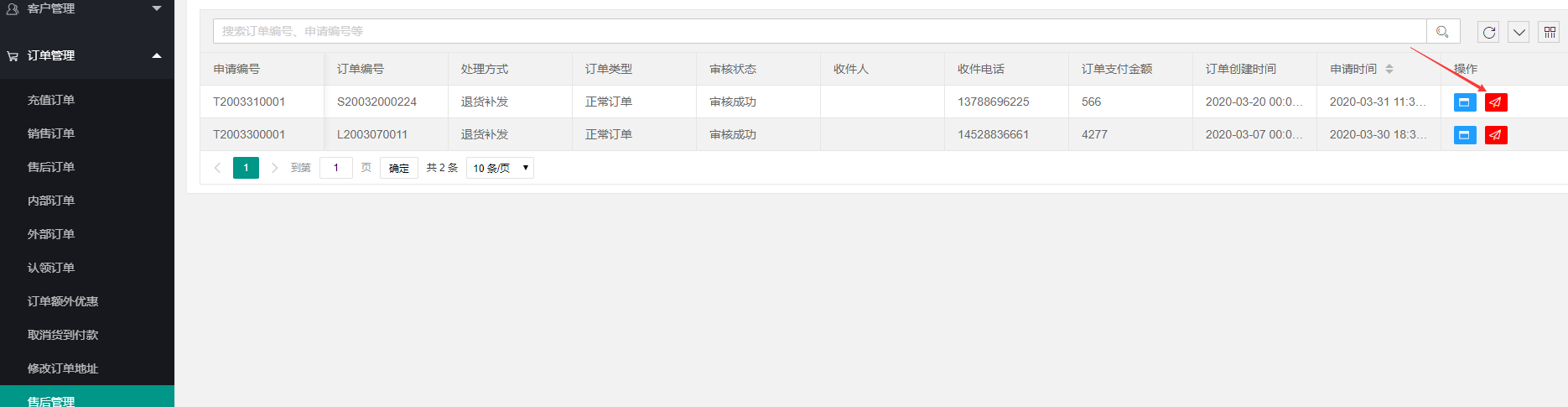Viewport: 1568px width, 407px height.
Task: Open the column filter grid icon
Action: coord(1550,32)
